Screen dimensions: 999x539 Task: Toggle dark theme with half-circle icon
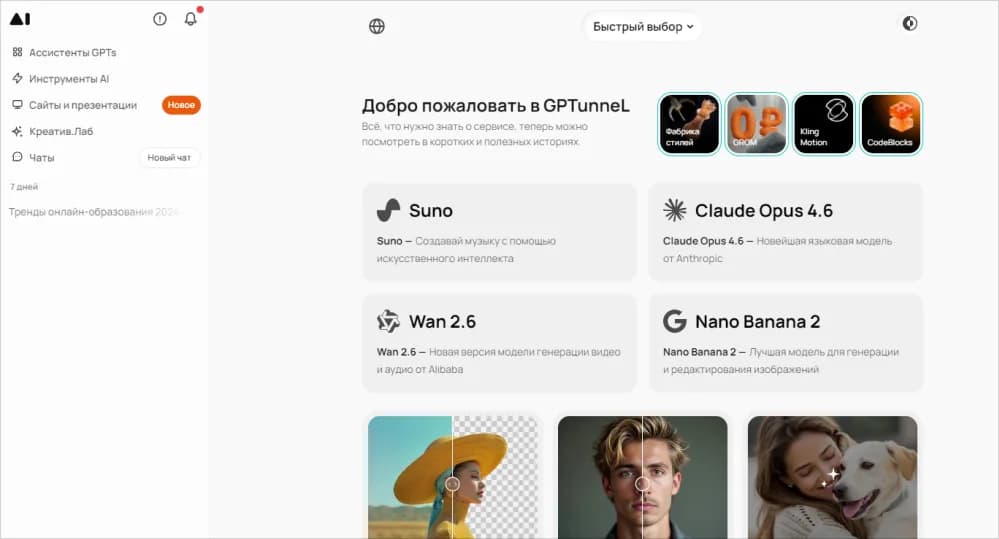pyautogui.click(x=910, y=24)
